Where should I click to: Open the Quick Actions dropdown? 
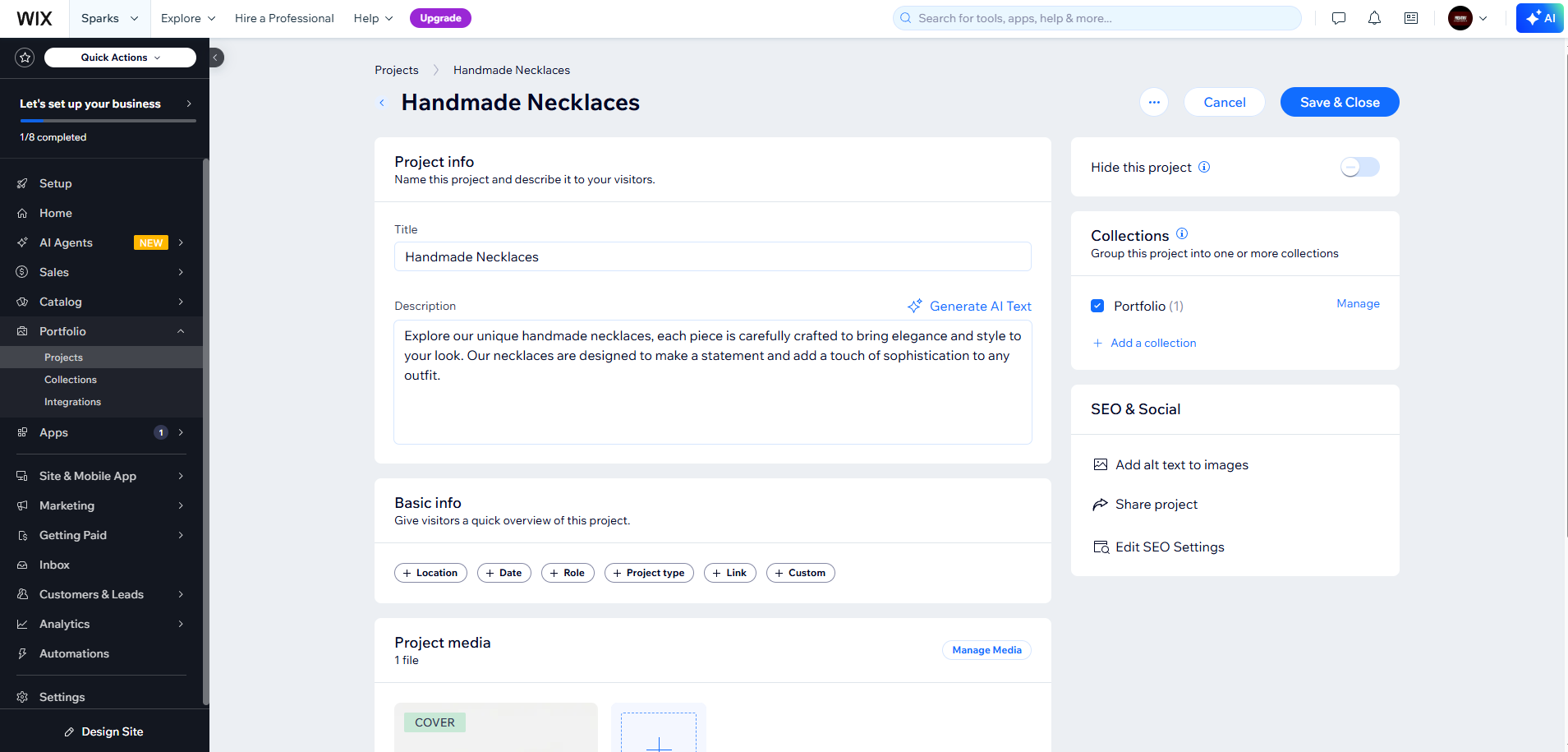point(120,58)
